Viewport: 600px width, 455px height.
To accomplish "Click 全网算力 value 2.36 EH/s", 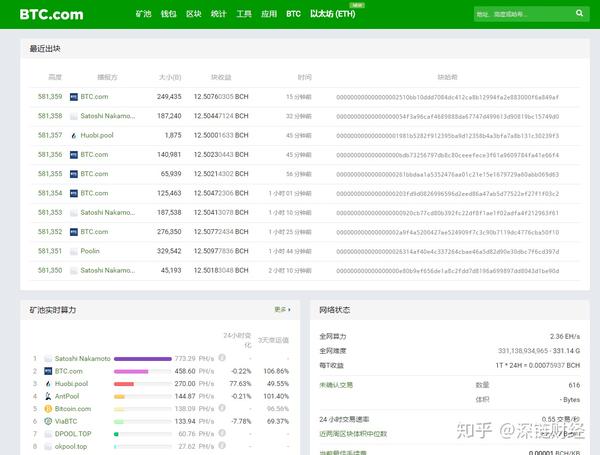I will point(565,336).
